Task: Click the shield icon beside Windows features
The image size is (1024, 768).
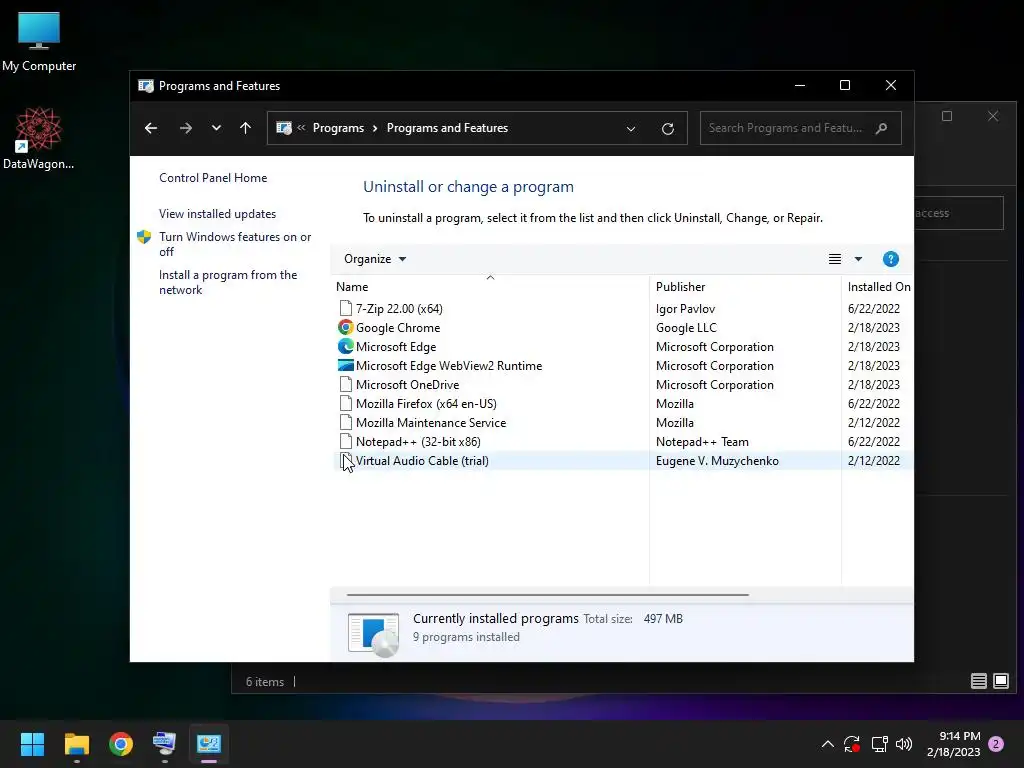Action: [144, 237]
